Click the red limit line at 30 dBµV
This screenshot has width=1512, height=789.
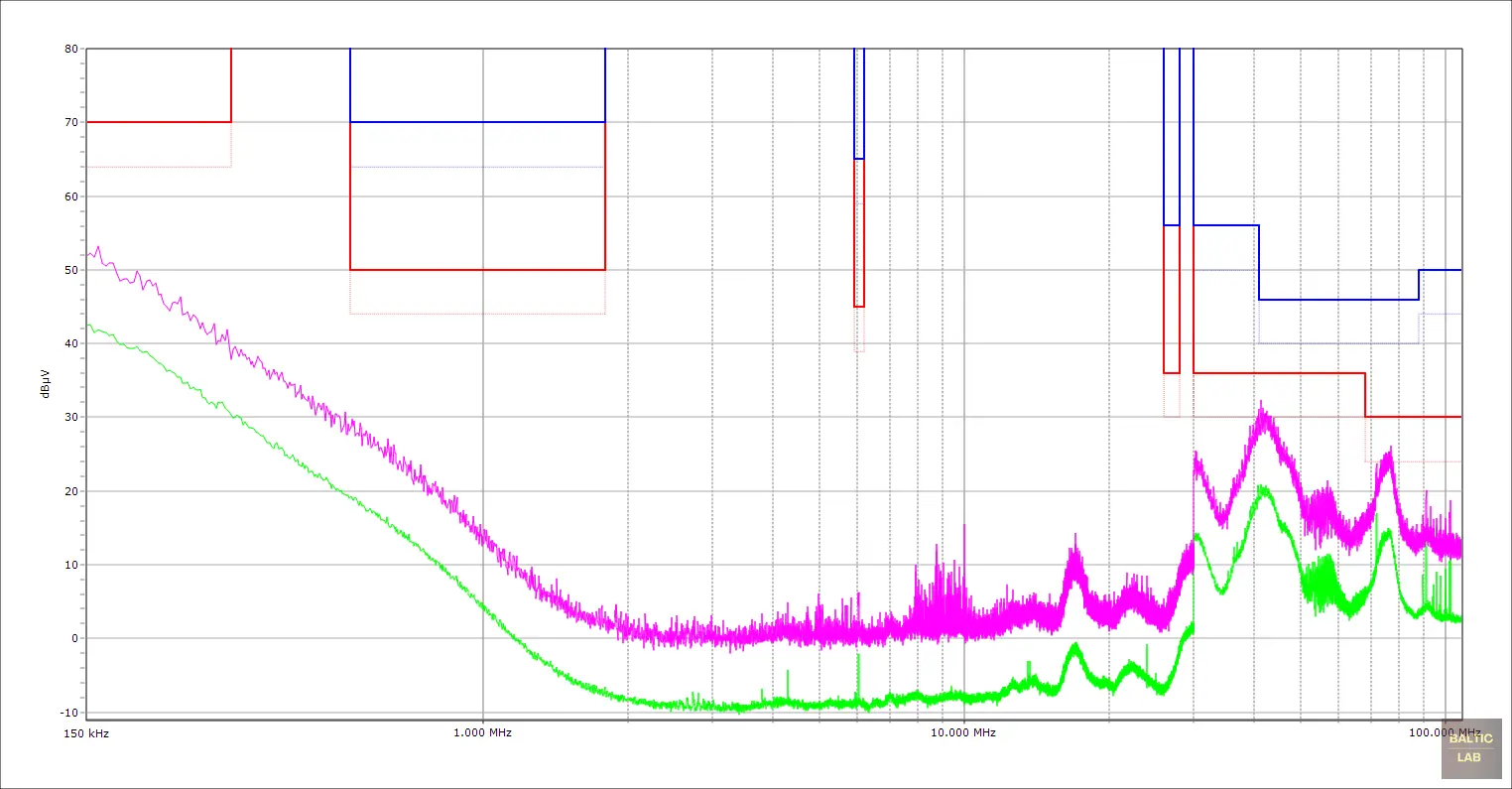[1413, 417]
